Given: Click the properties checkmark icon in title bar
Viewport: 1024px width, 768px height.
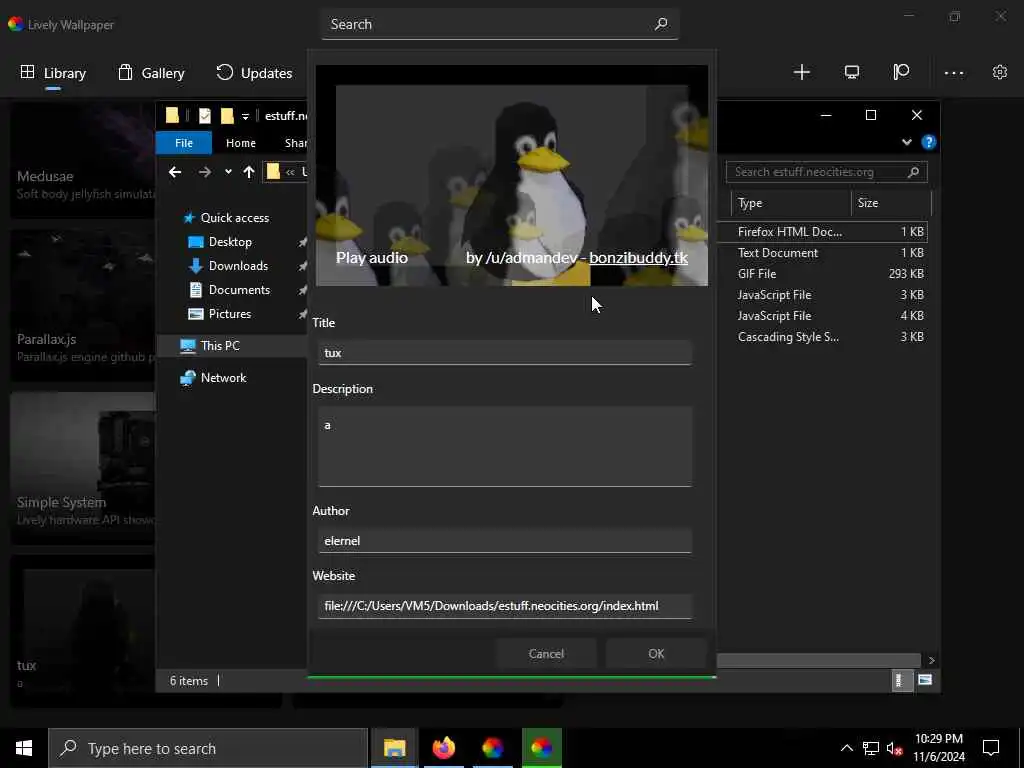Looking at the screenshot, I should 204,116.
